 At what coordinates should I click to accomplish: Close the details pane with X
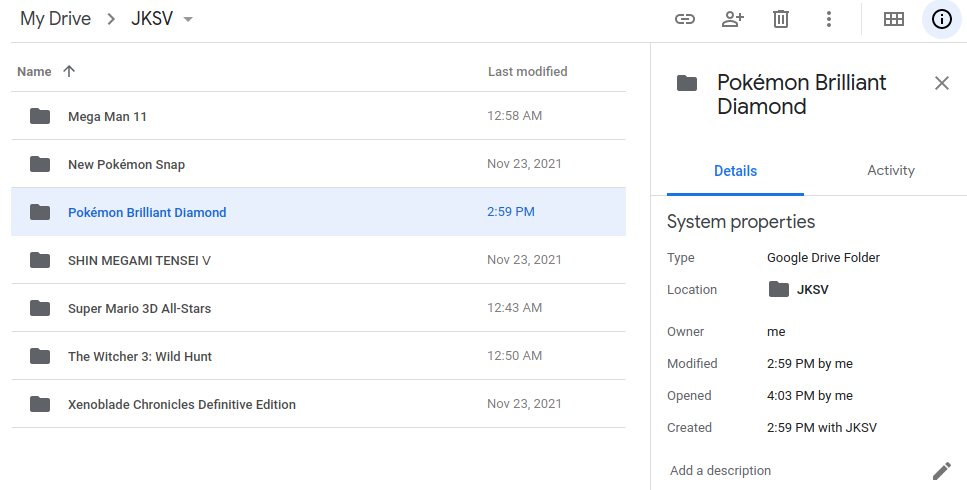pos(942,83)
